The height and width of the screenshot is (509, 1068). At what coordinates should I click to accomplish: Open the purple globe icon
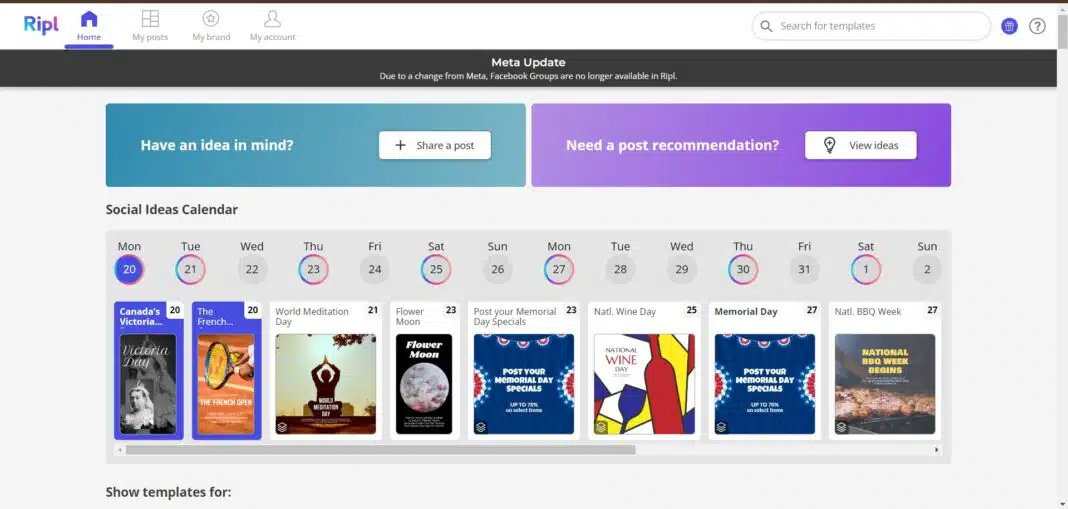[x=1009, y=26]
